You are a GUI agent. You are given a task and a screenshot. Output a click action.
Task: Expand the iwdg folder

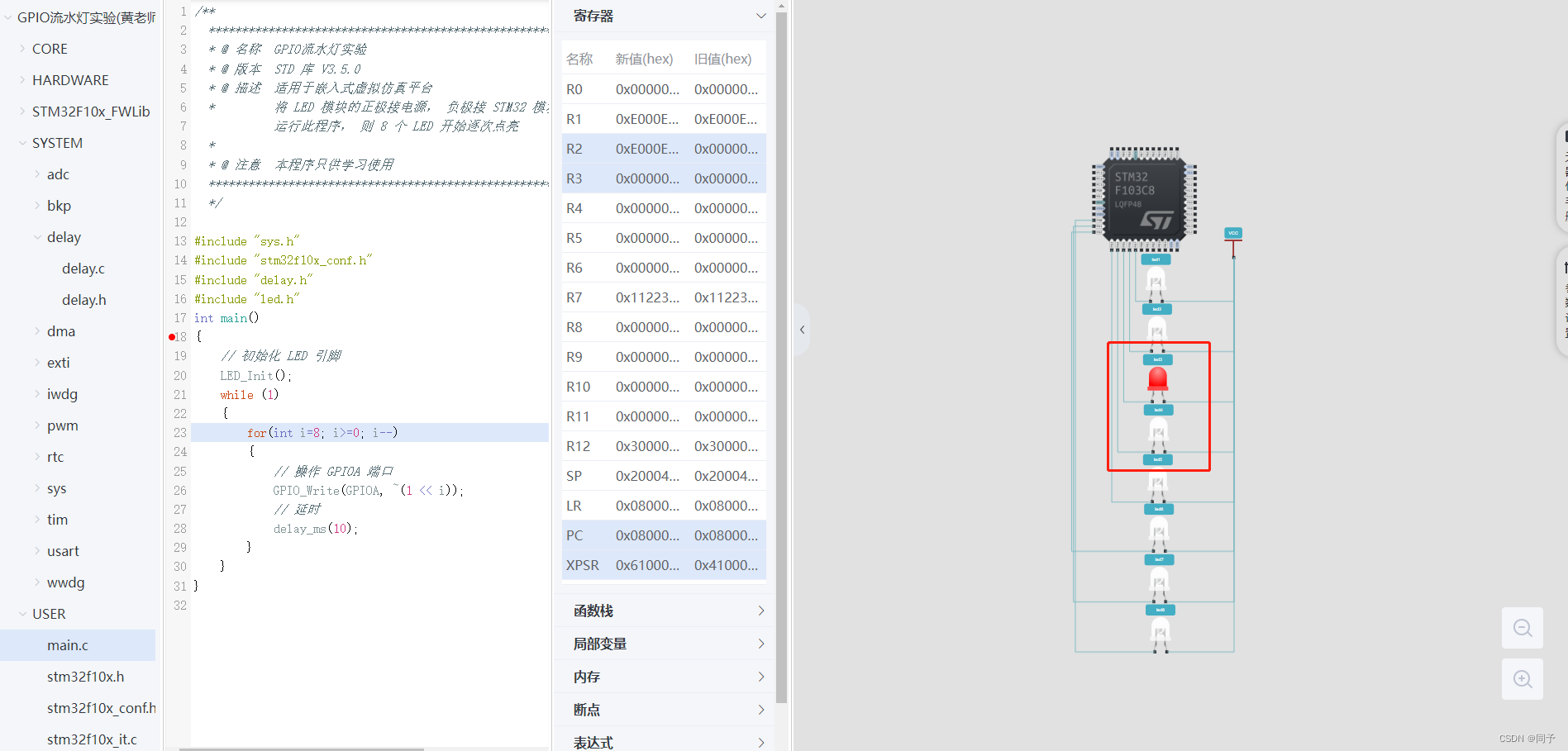pyautogui.click(x=37, y=394)
